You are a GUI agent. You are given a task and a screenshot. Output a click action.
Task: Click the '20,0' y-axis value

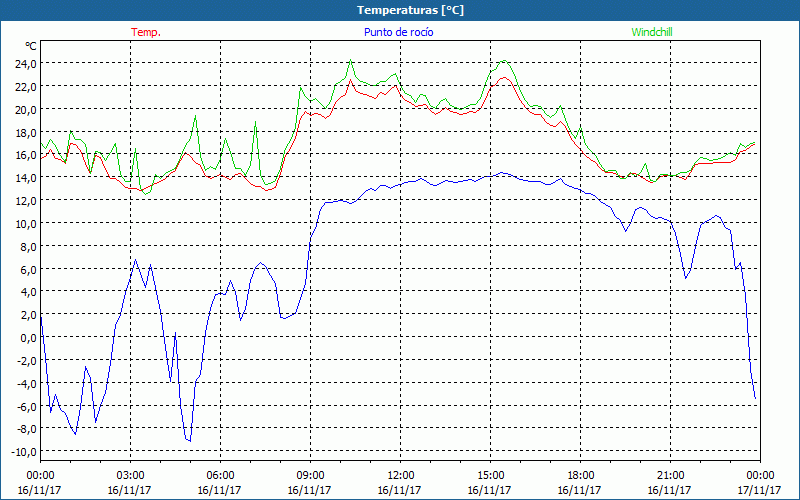click(x=26, y=110)
